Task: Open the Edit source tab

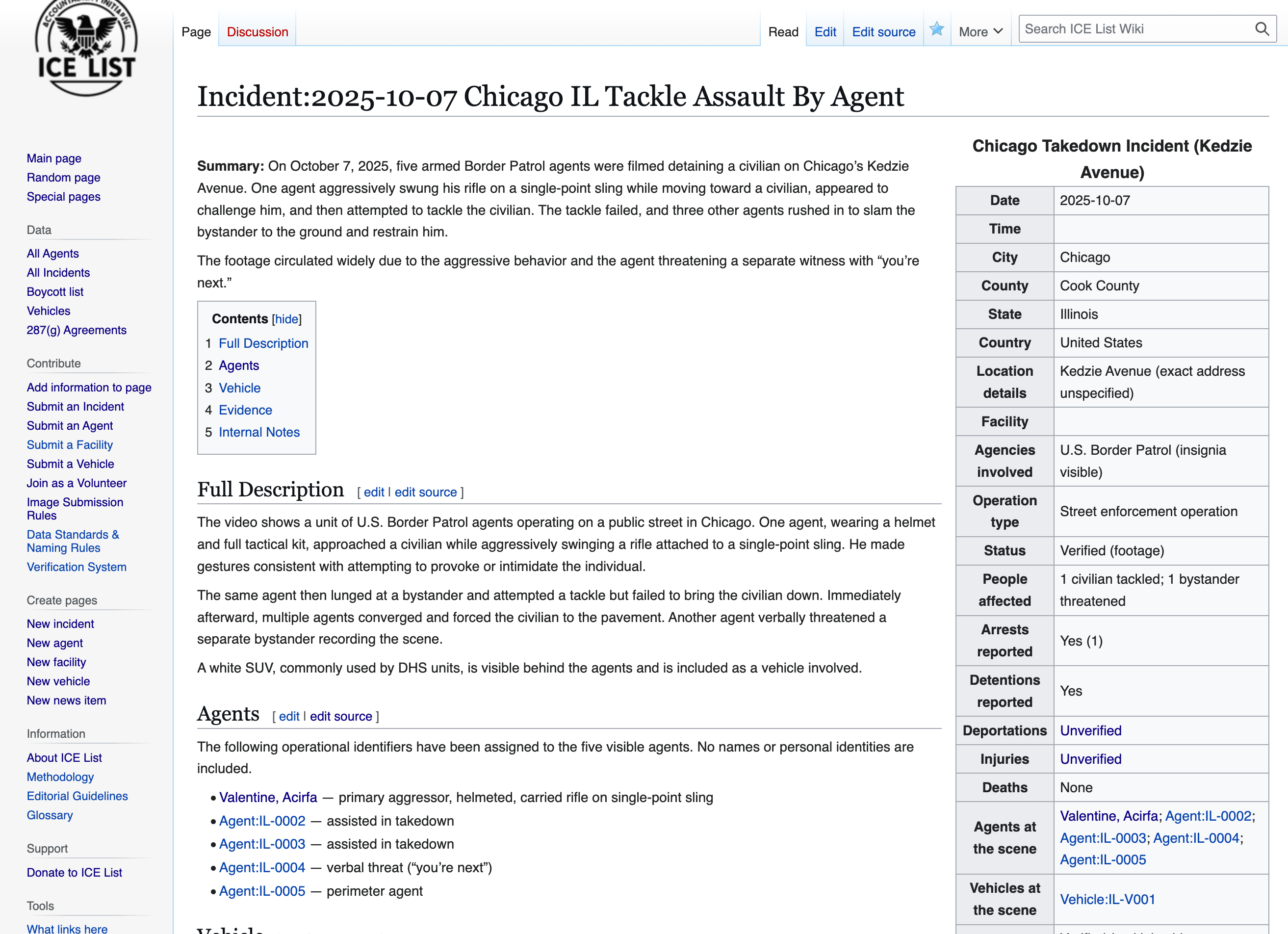Action: (x=883, y=32)
